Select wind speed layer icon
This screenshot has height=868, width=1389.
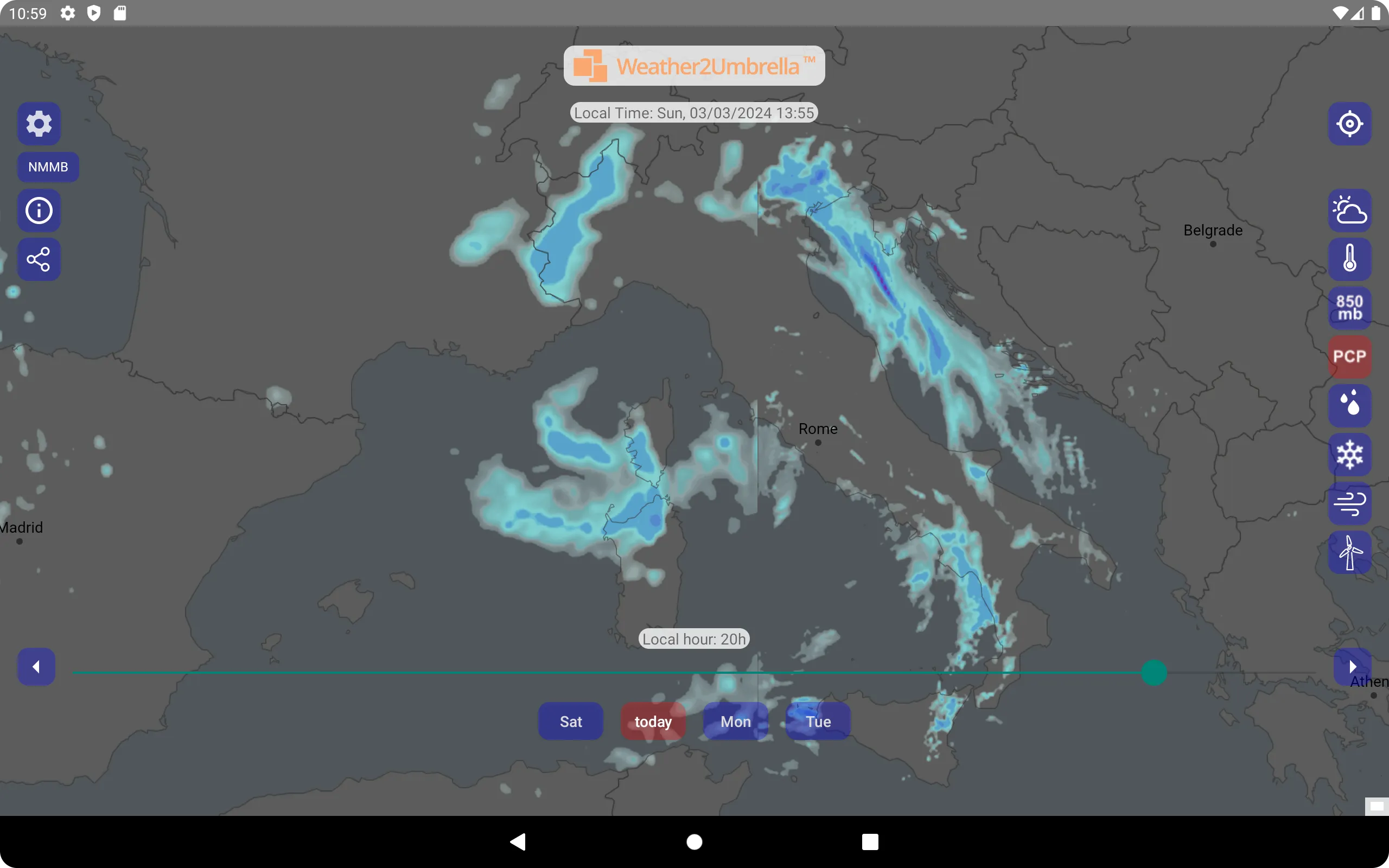[x=1350, y=503]
